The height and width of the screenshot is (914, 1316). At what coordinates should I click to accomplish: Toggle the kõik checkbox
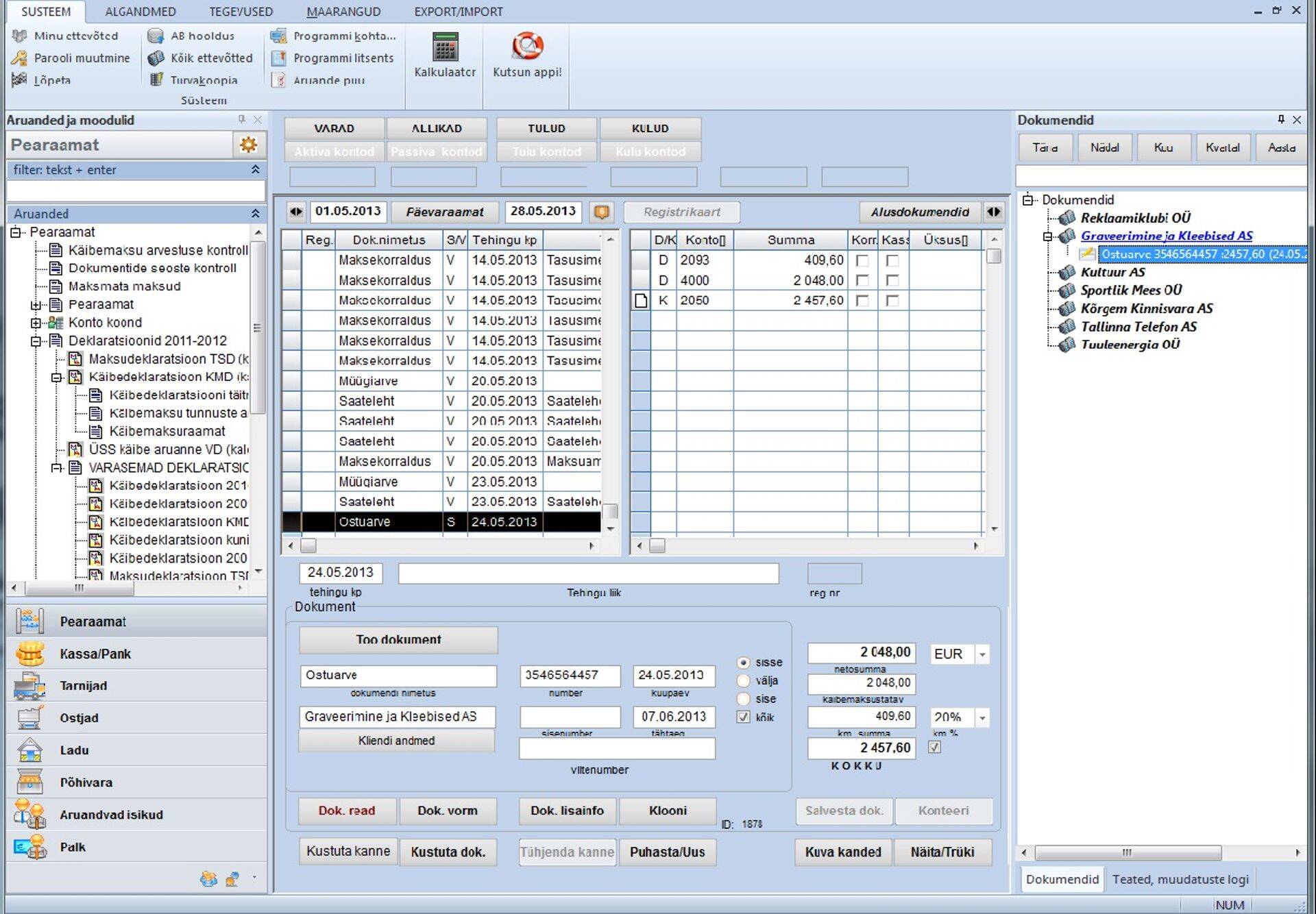point(743,717)
